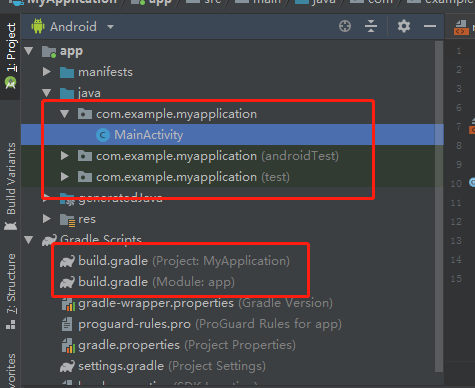Screen dimensions: 475x388
Task: Click the Android robot icon in the project header
Action: point(38,26)
